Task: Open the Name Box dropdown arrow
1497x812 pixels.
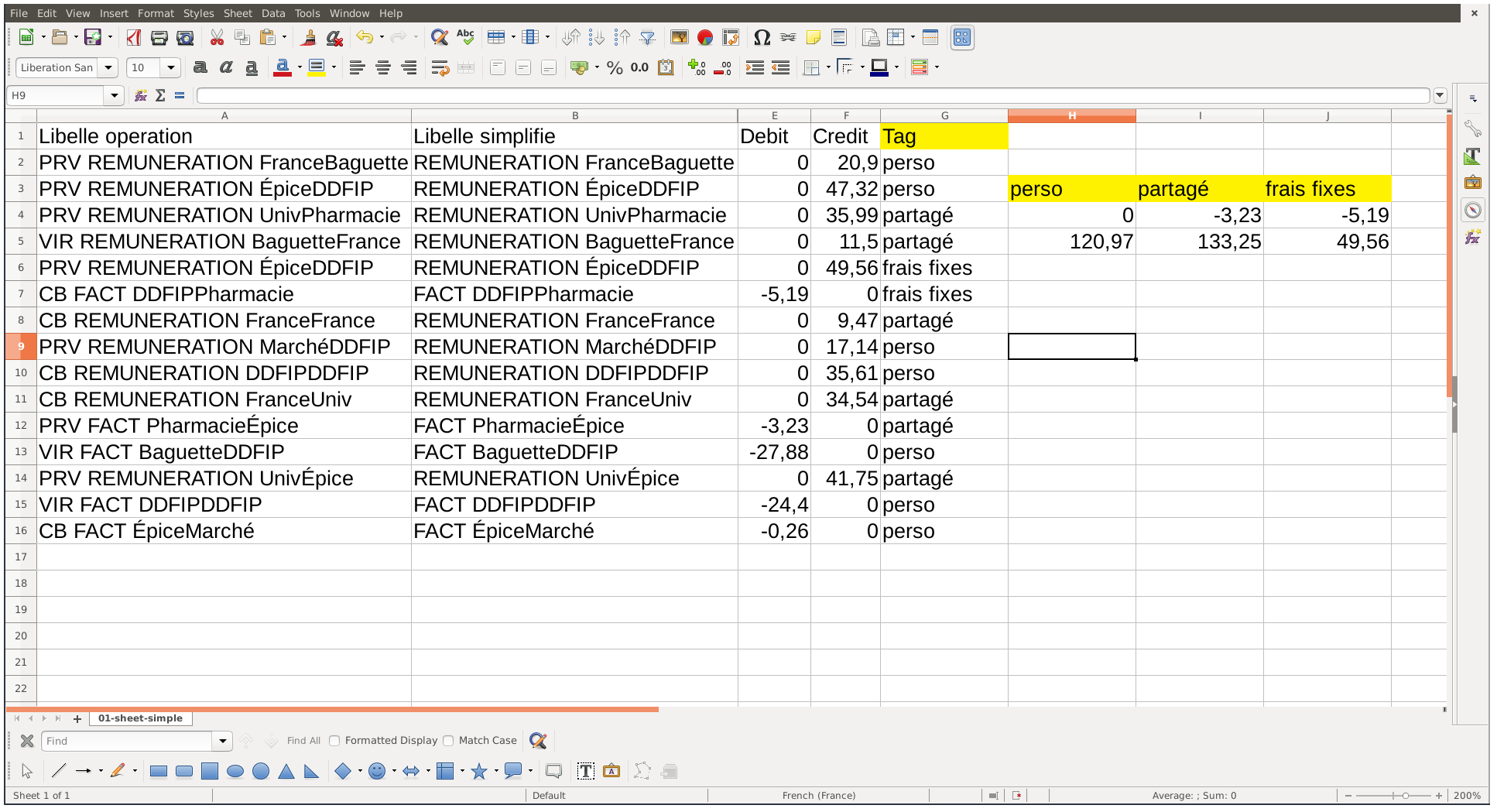Action: (115, 95)
